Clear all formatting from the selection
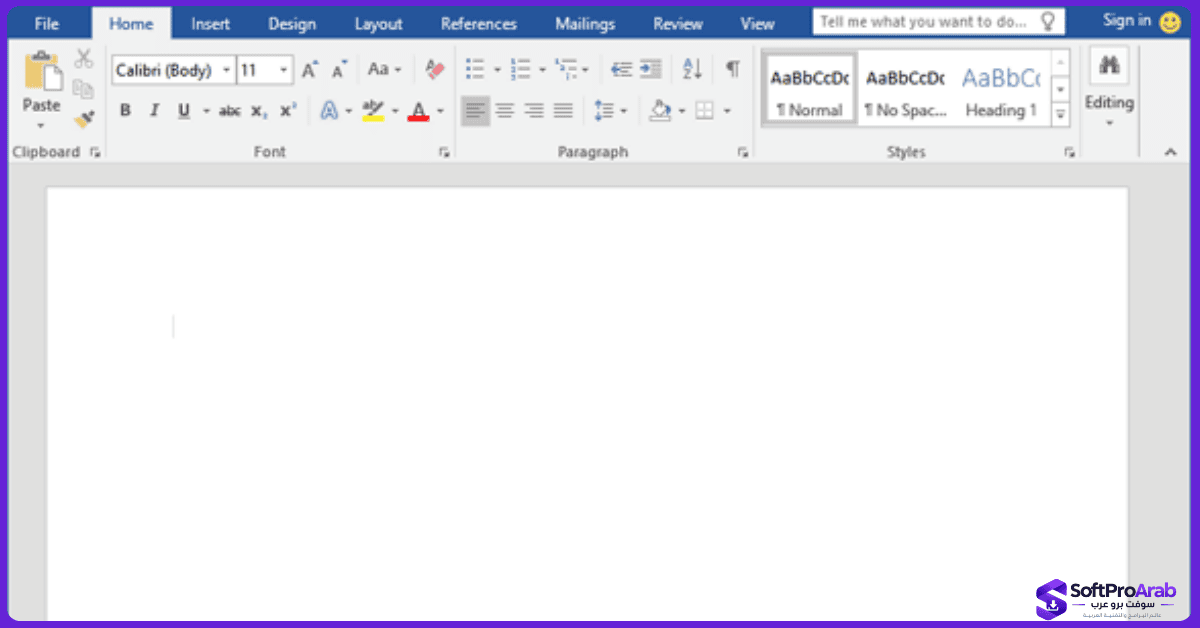This screenshot has width=1200, height=628. (x=434, y=70)
